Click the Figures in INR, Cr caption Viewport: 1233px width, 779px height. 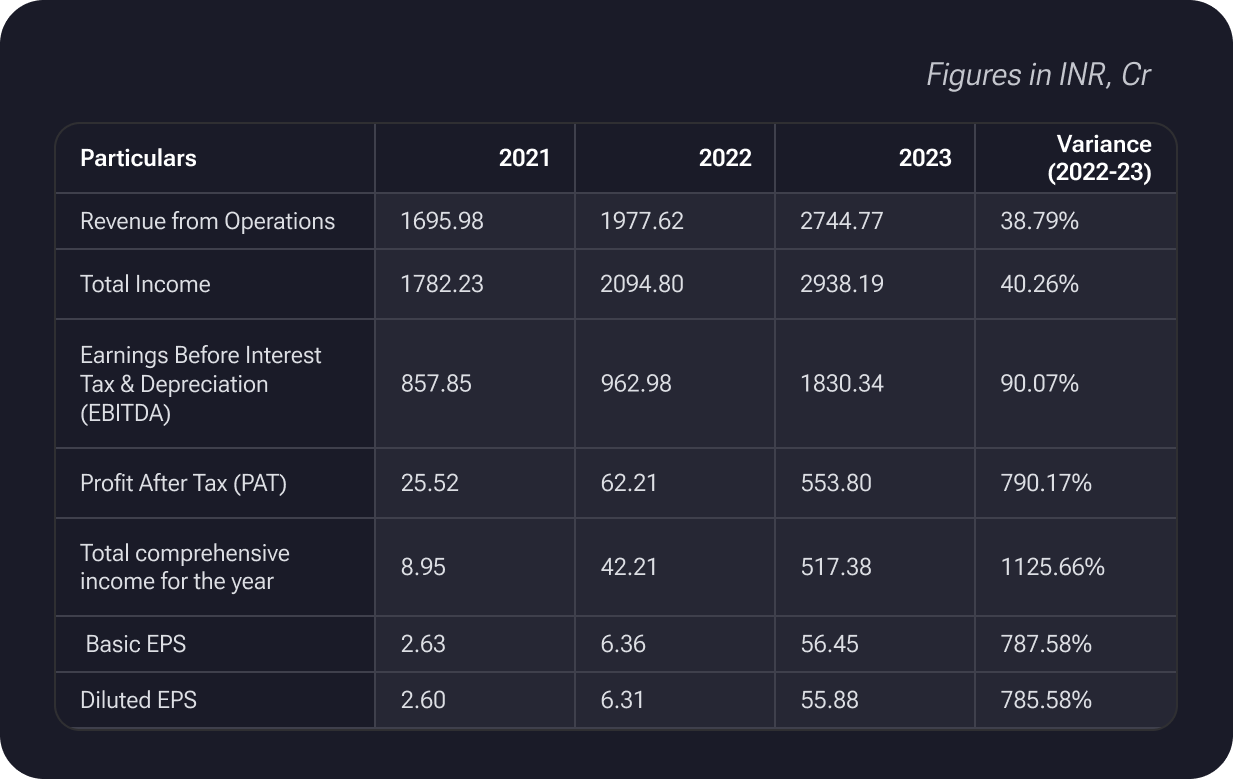click(1038, 75)
